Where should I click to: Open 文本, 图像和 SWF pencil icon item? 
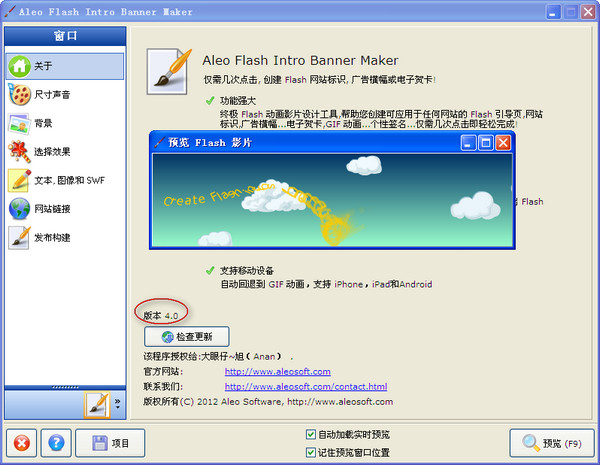click(19, 180)
